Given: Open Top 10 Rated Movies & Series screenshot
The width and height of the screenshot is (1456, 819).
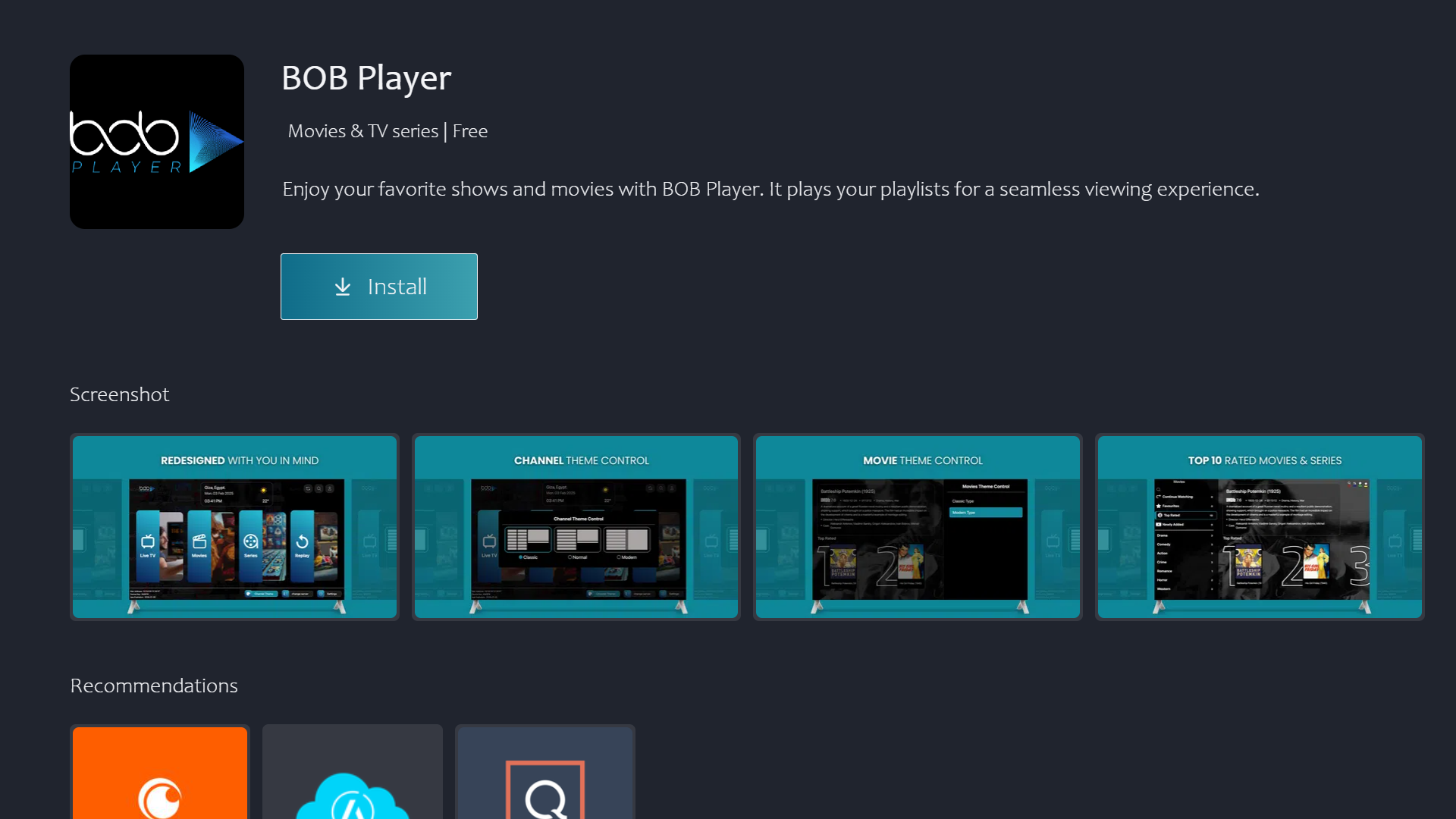Looking at the screenshot, I should (1260, 527).
